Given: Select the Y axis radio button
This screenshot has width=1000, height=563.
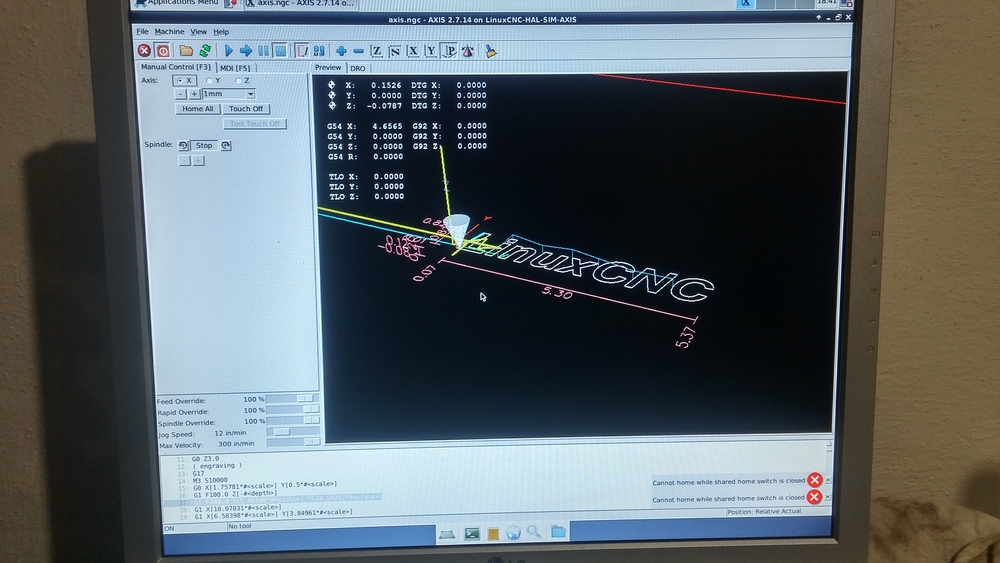Looking at the screenshot, I should pyautogui.click(x=209, y=80).
